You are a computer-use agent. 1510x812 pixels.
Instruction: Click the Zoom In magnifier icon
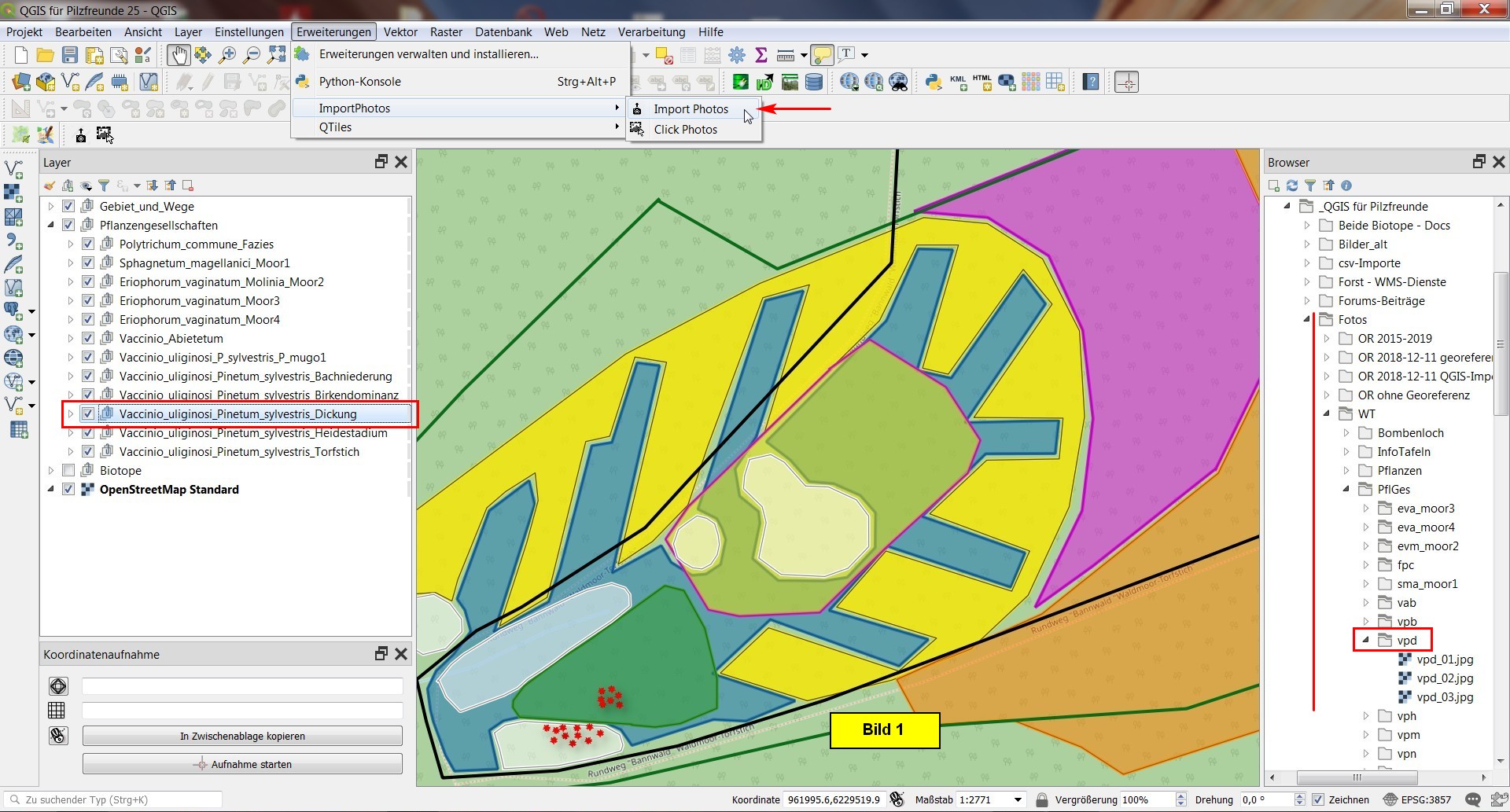pos(227,55)
